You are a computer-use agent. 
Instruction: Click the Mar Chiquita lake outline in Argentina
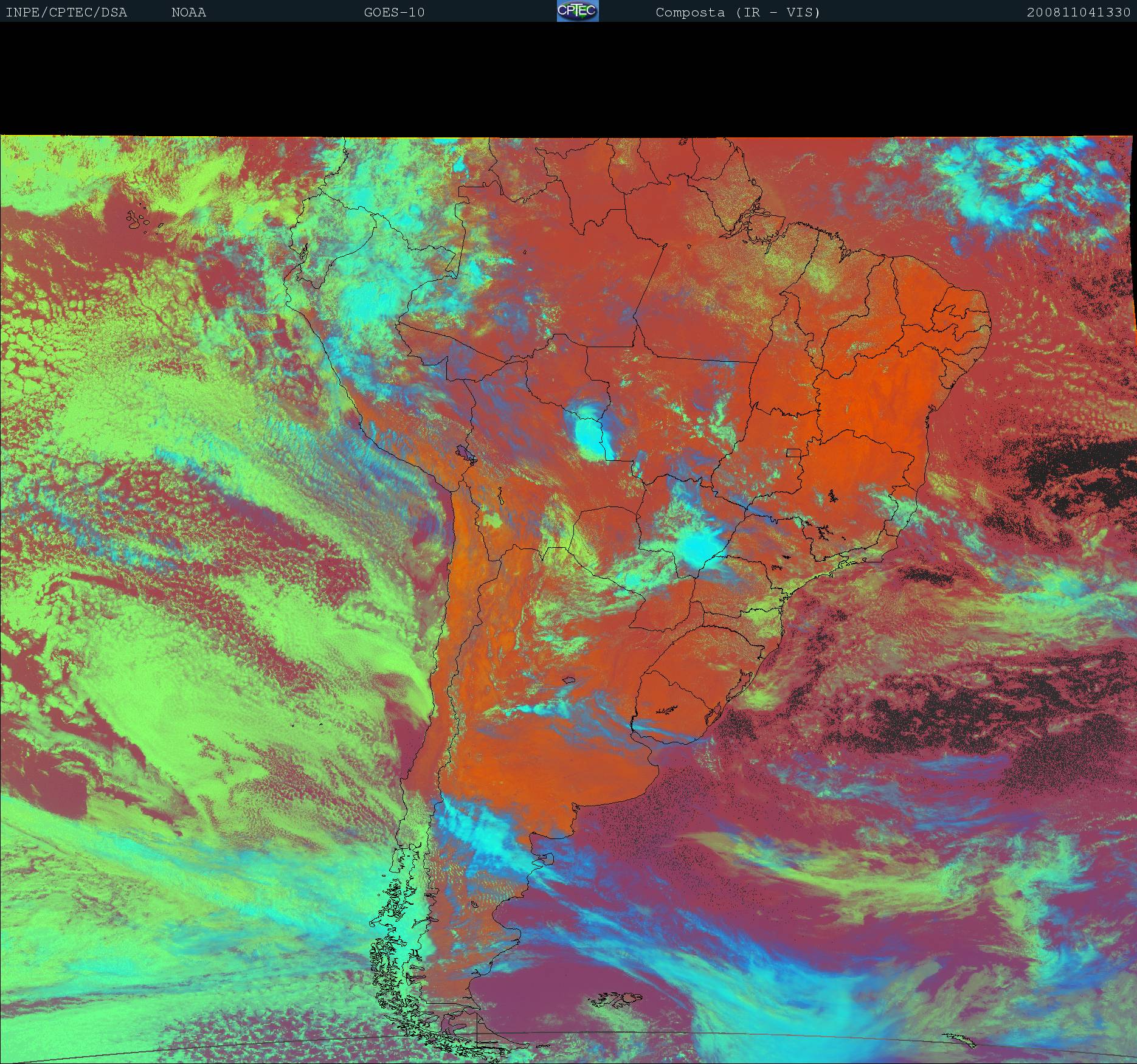[x=568, y=681]
